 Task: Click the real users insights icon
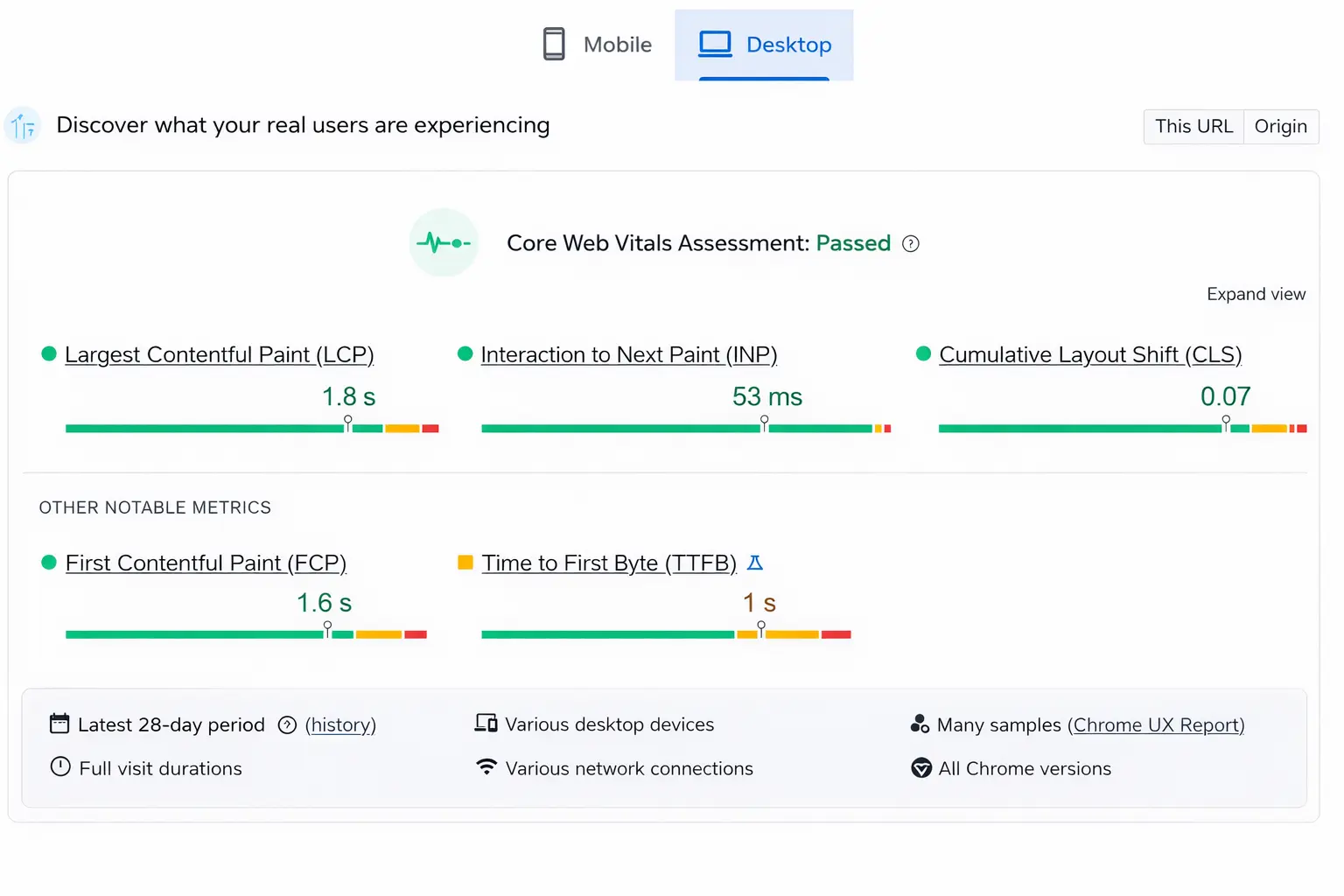tap(24, 127)
